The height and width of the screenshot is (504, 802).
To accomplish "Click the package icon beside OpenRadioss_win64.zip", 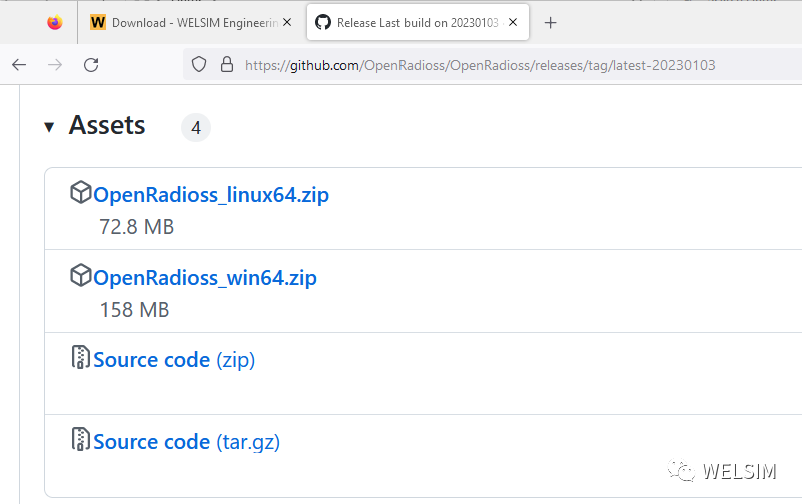I will tap(81, 275).
